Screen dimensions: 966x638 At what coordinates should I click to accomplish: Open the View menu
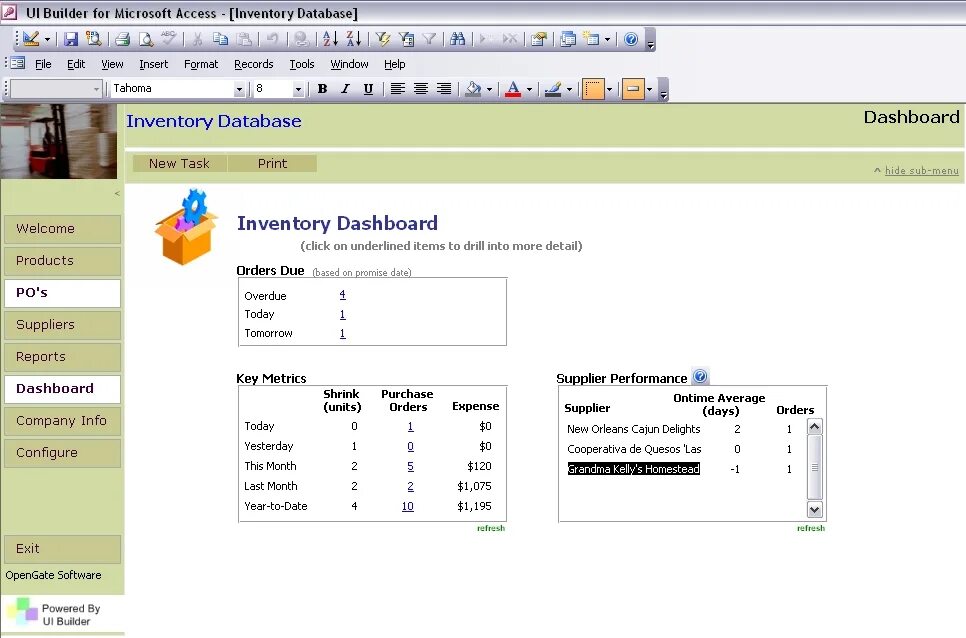click(112, 64)
